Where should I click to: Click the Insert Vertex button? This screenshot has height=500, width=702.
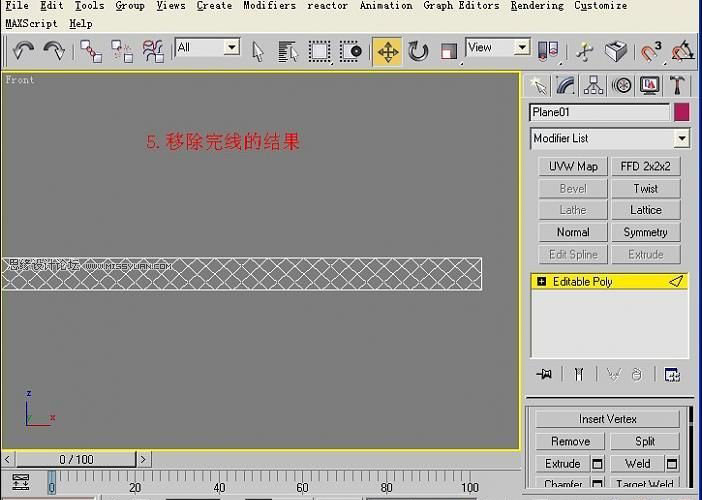(x=608, y=419)
